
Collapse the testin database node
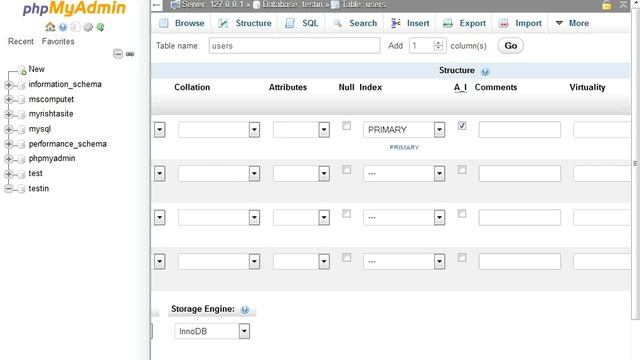(8, 189)
